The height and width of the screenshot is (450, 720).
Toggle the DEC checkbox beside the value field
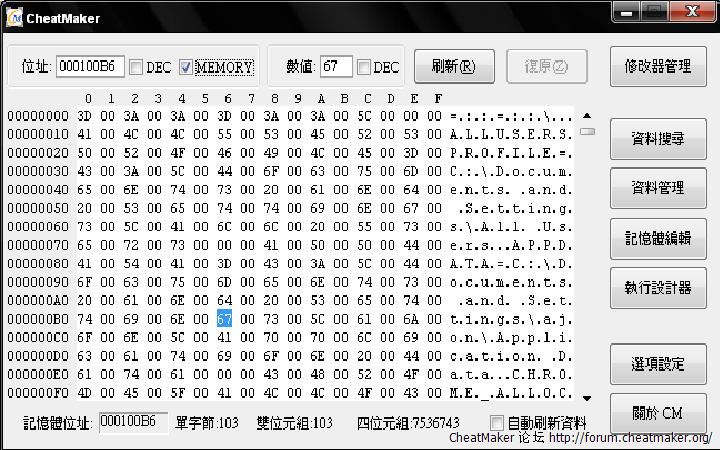[364, 68]
